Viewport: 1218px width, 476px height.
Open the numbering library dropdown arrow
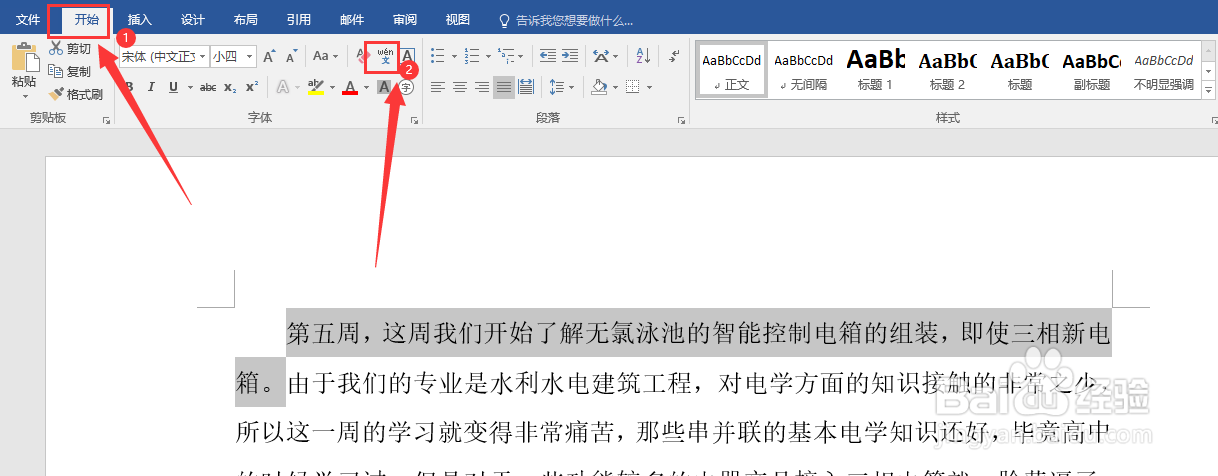[x=490, y=56]
